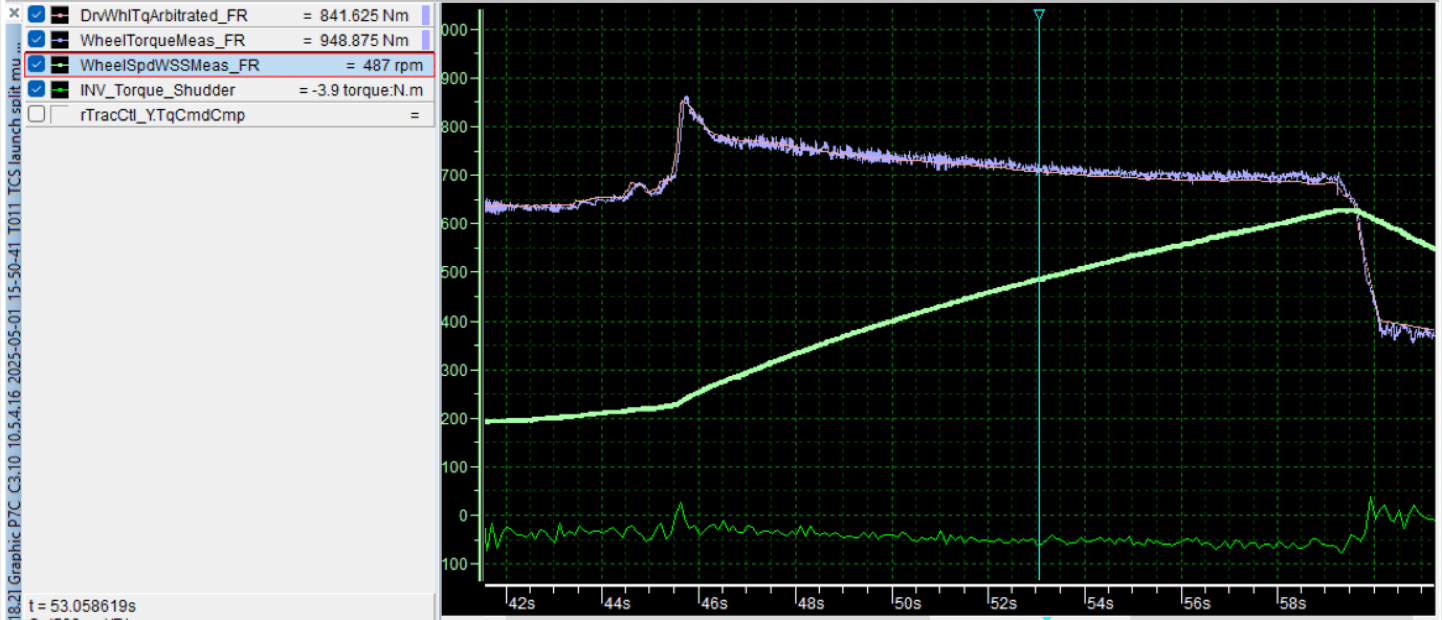This screenshot has width=1442, height=620.
Task: Click the WheelTorqueMeas_FR line style icon
Action: (60, 40)
